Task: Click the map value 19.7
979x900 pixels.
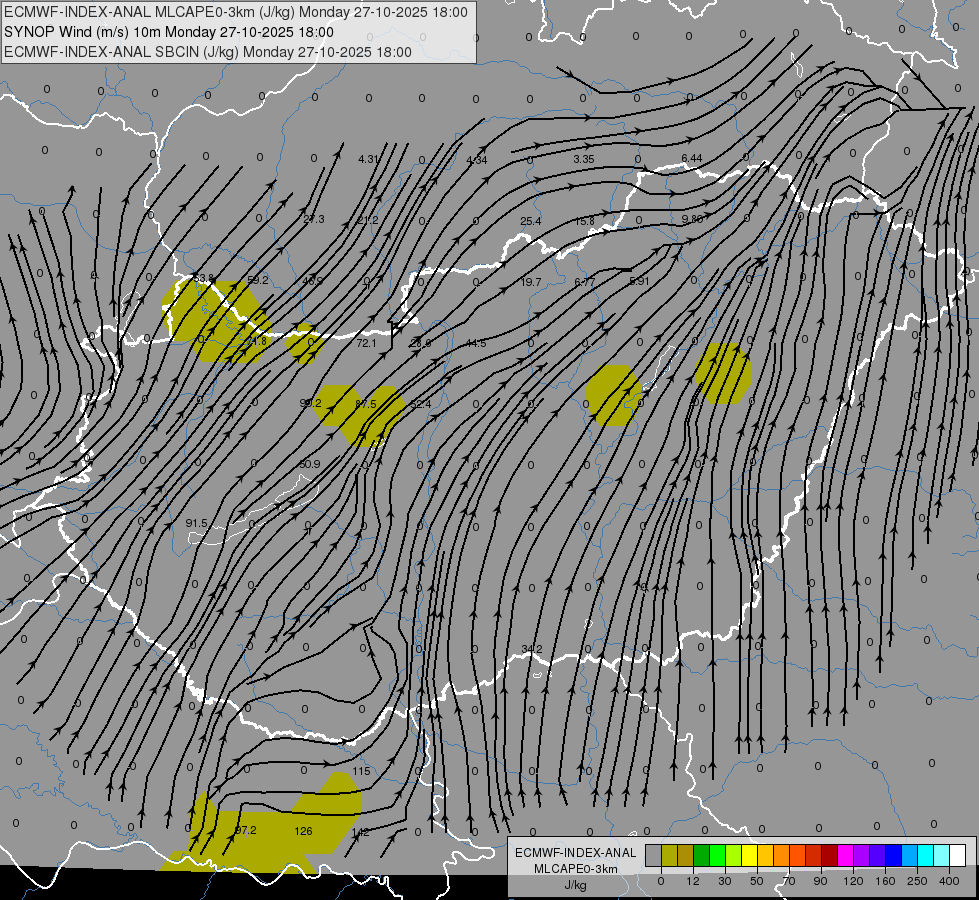Action: (531, 282)
